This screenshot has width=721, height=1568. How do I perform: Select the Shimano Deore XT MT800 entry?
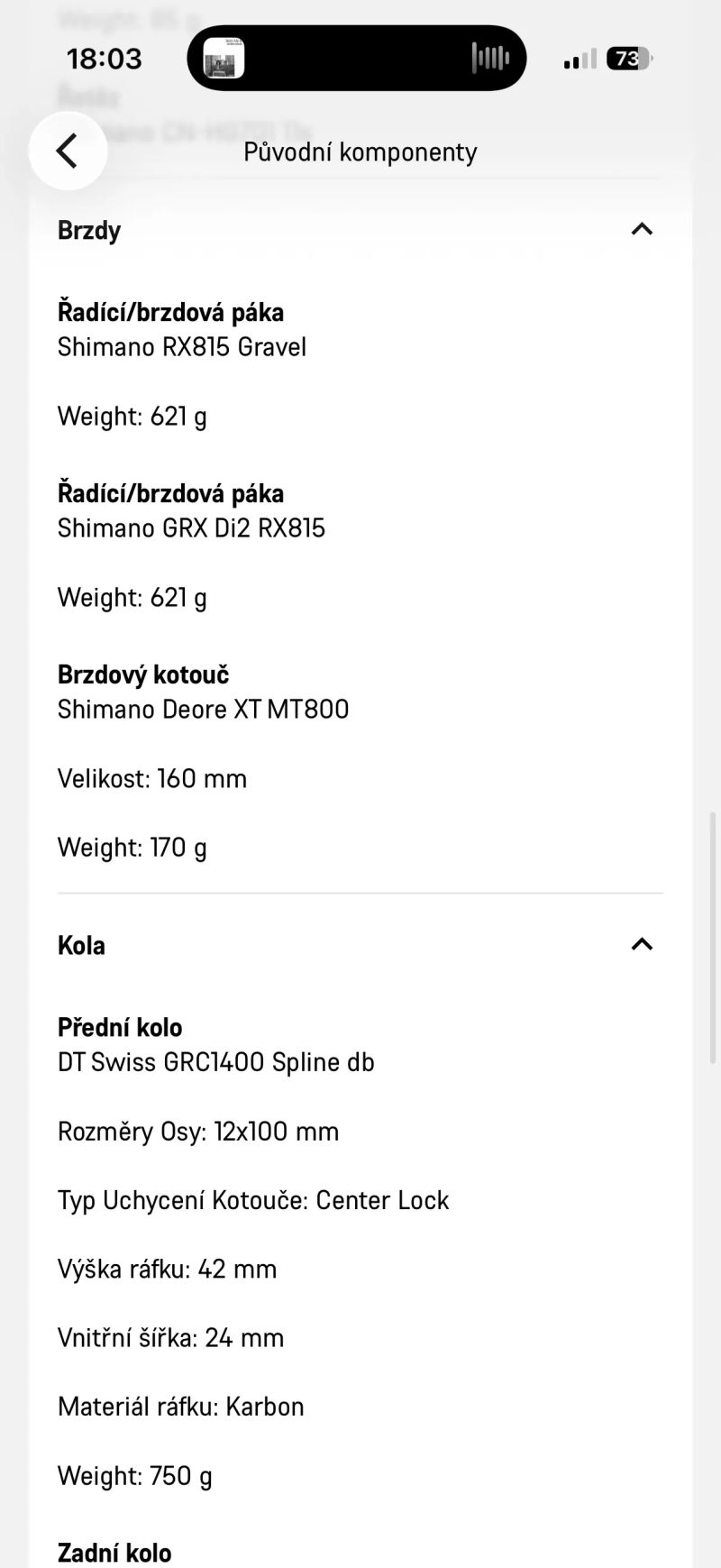click(203, 710)
